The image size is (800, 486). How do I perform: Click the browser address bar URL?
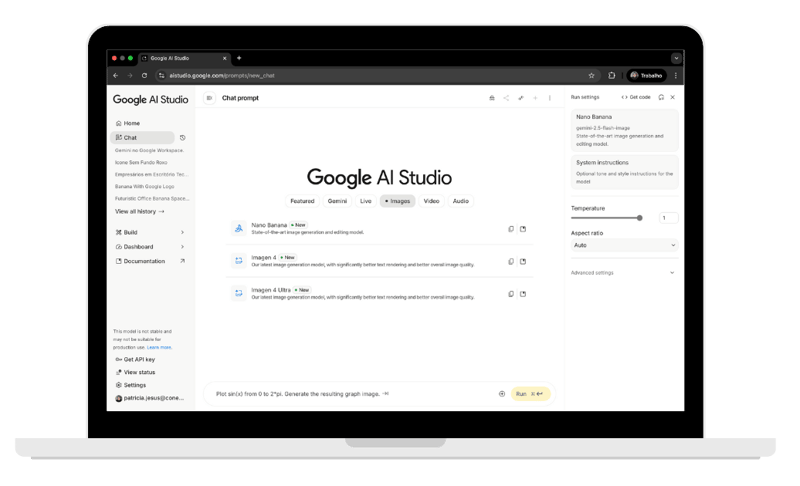click(x=222, y=75)
